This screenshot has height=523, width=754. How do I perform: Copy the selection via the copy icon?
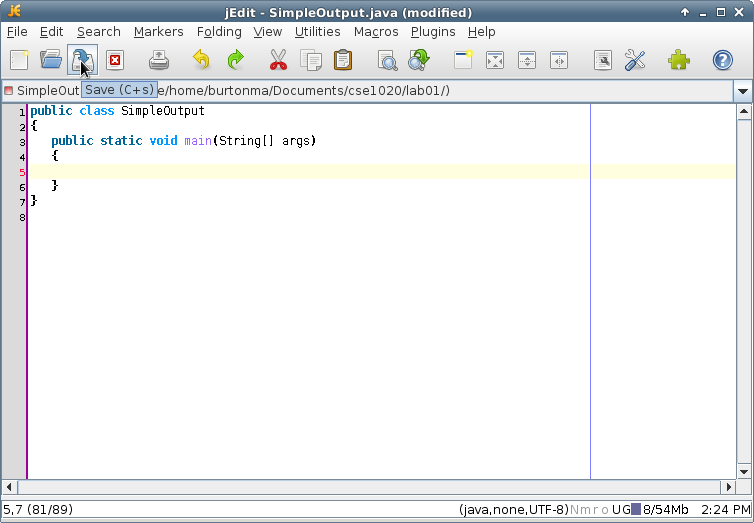coord(311,60)
